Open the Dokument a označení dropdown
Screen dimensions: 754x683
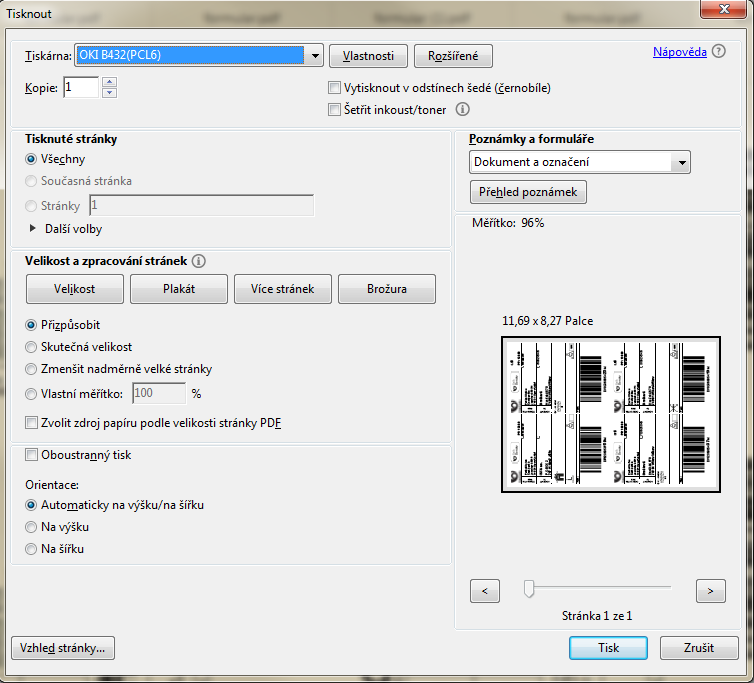[681, 162]
